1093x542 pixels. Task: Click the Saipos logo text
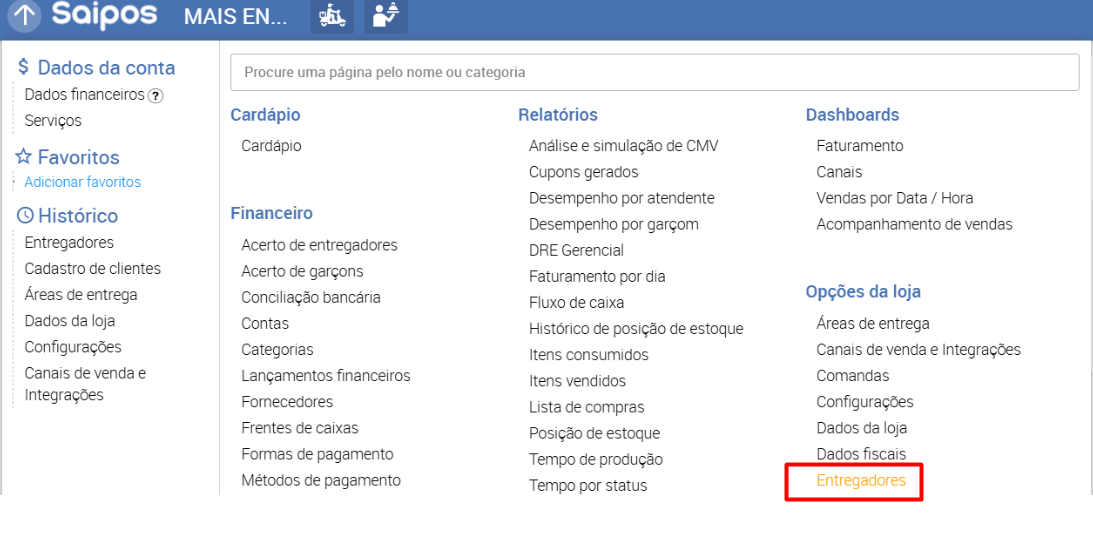click(x=105, y=15)
